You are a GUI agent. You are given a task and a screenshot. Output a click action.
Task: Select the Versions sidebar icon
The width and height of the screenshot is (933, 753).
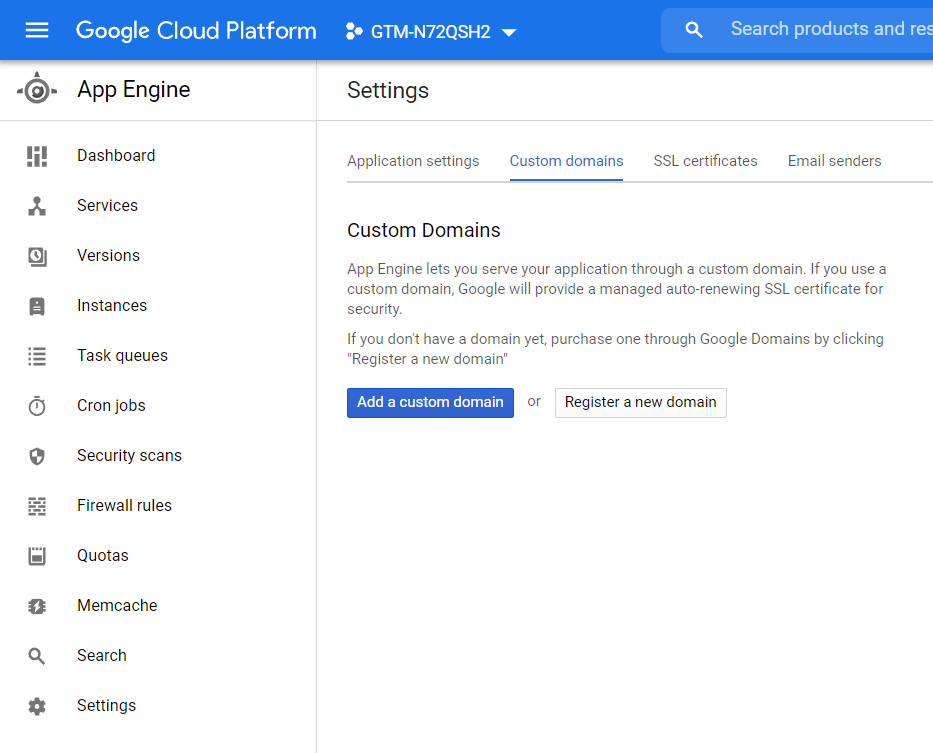point(37,256)
